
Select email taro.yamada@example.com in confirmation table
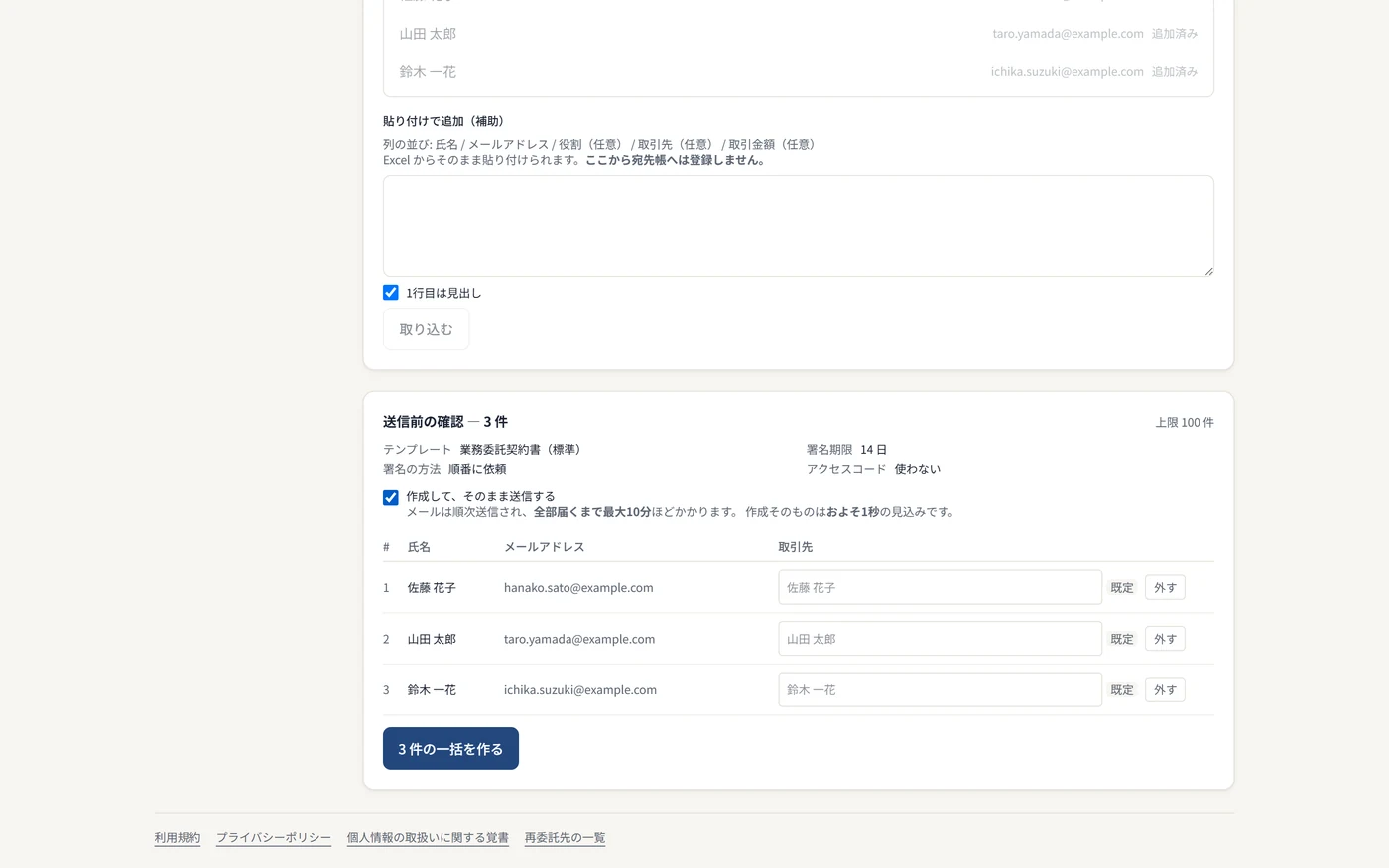(579, 639)
